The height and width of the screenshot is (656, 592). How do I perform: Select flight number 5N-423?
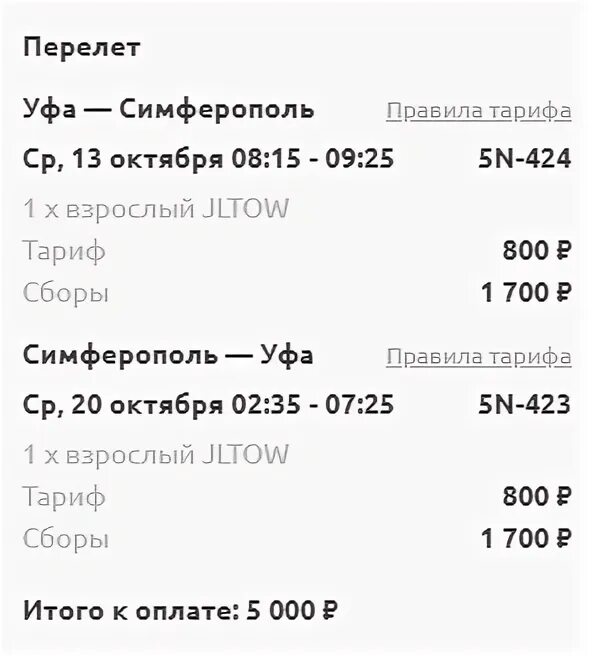click(525, 405)
